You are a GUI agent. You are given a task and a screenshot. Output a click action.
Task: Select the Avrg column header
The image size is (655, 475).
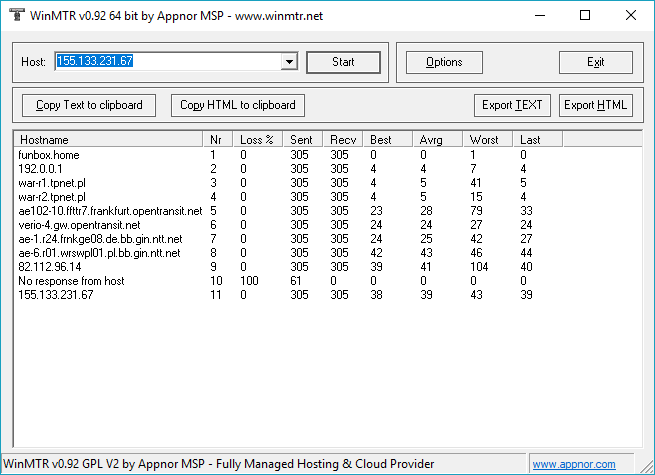pos(438,139)
